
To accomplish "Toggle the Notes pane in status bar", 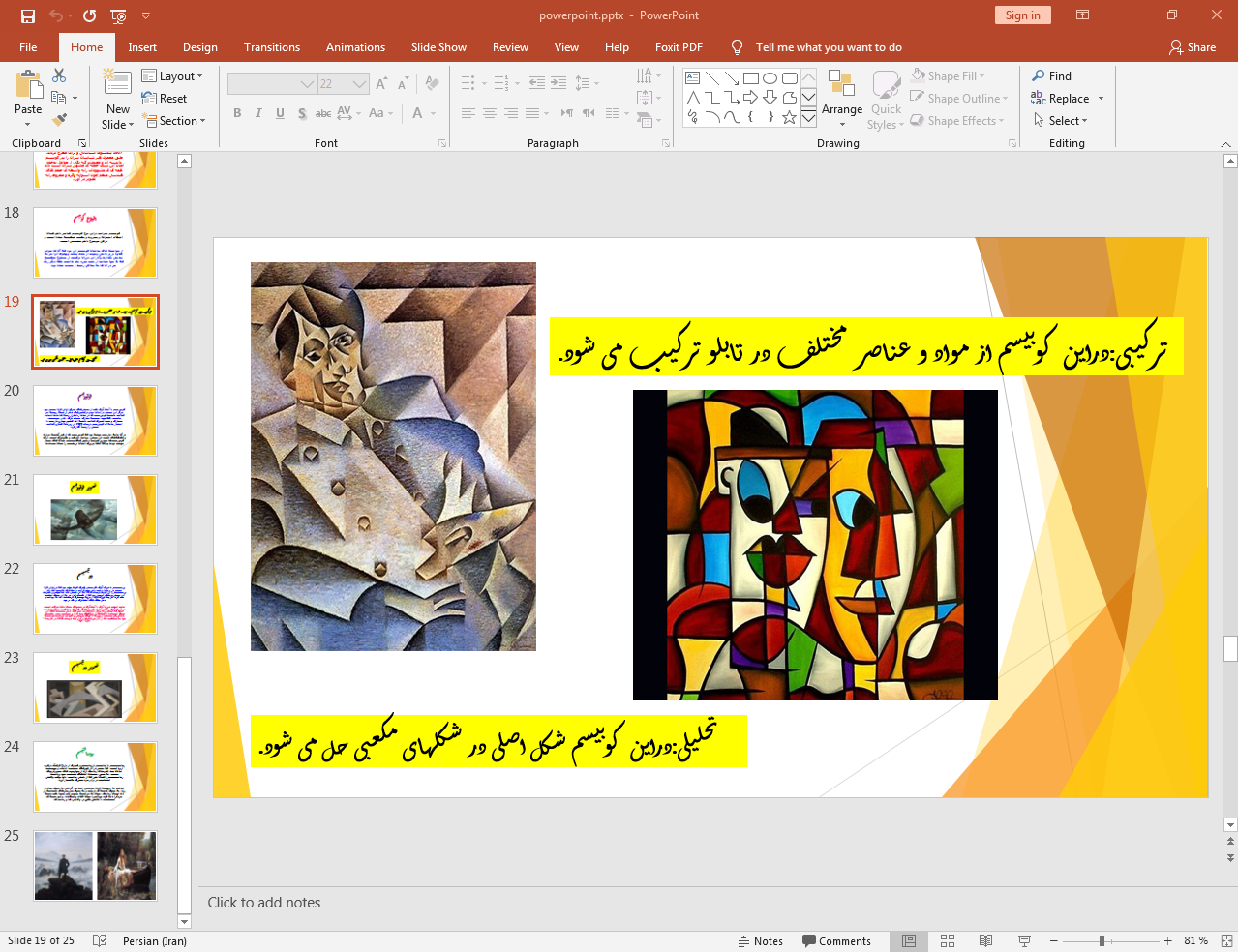I will (x=761, y=941).
